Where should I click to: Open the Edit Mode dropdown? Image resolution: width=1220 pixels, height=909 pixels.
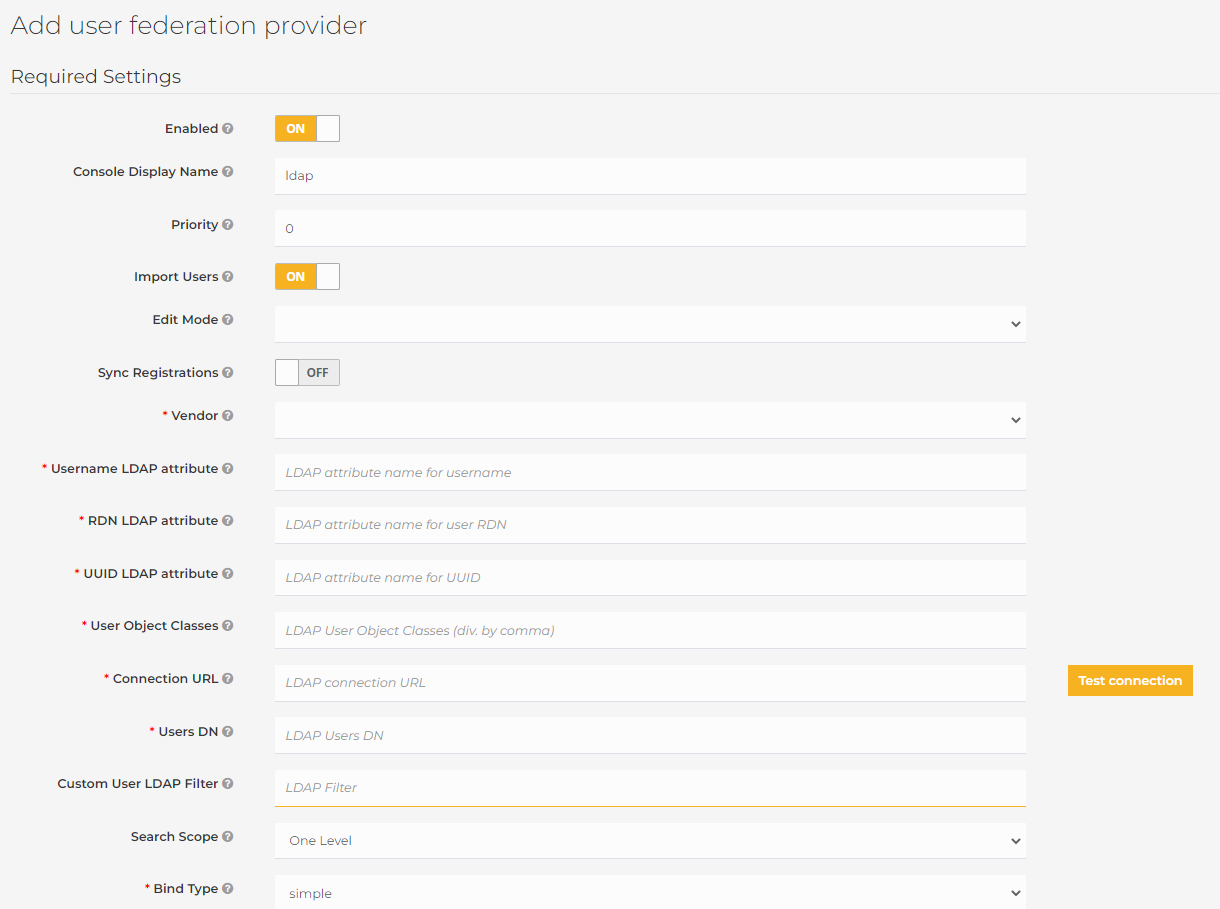(x=650, y=323)
